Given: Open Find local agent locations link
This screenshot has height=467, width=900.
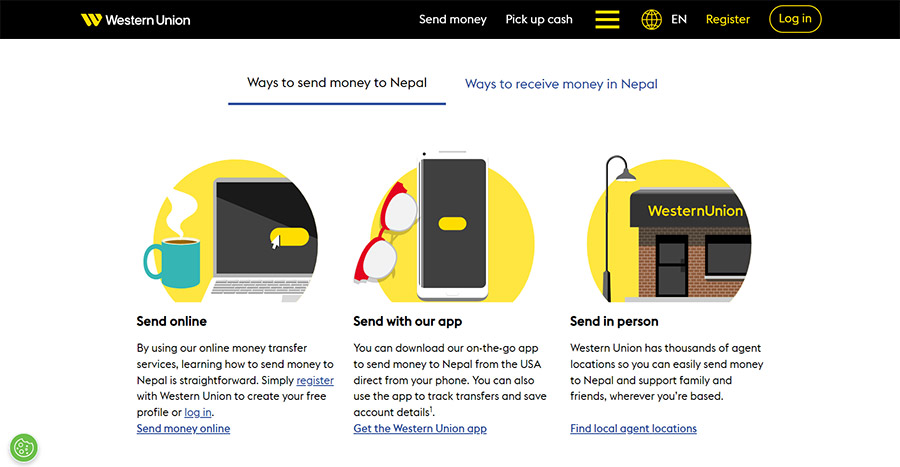Looking at the screenshot, I should click(633, 429).
